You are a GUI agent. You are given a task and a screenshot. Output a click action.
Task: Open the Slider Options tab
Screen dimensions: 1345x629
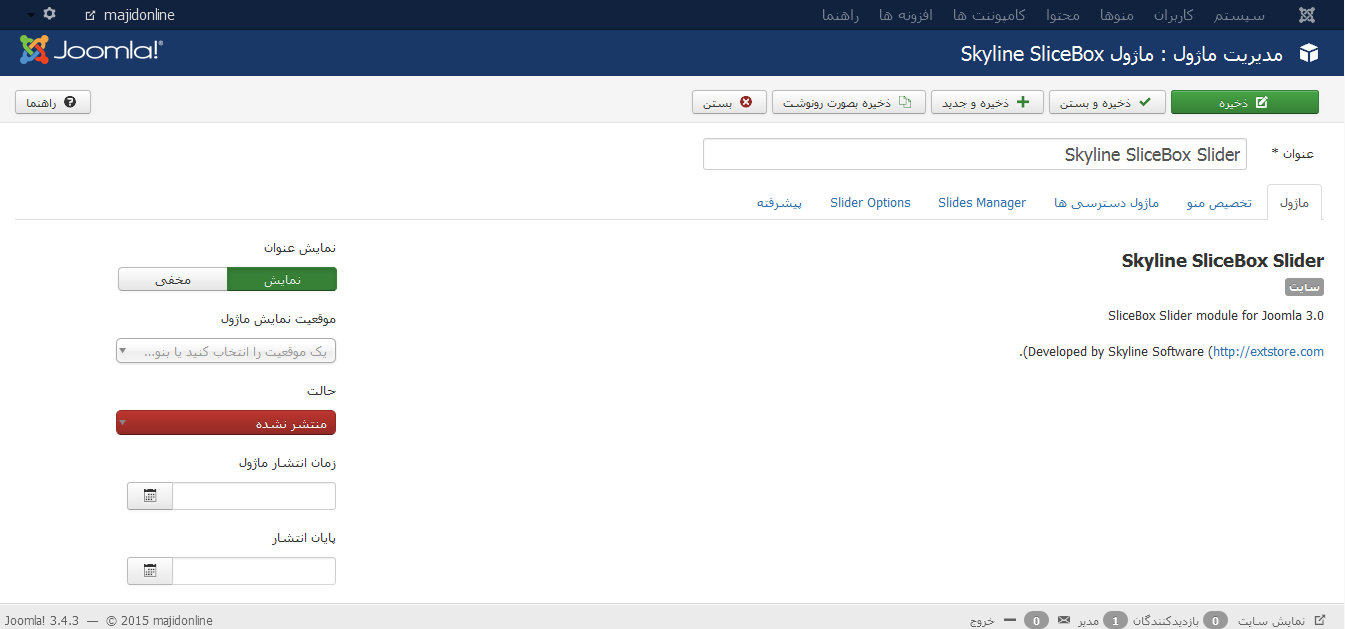tap(870, 203)
